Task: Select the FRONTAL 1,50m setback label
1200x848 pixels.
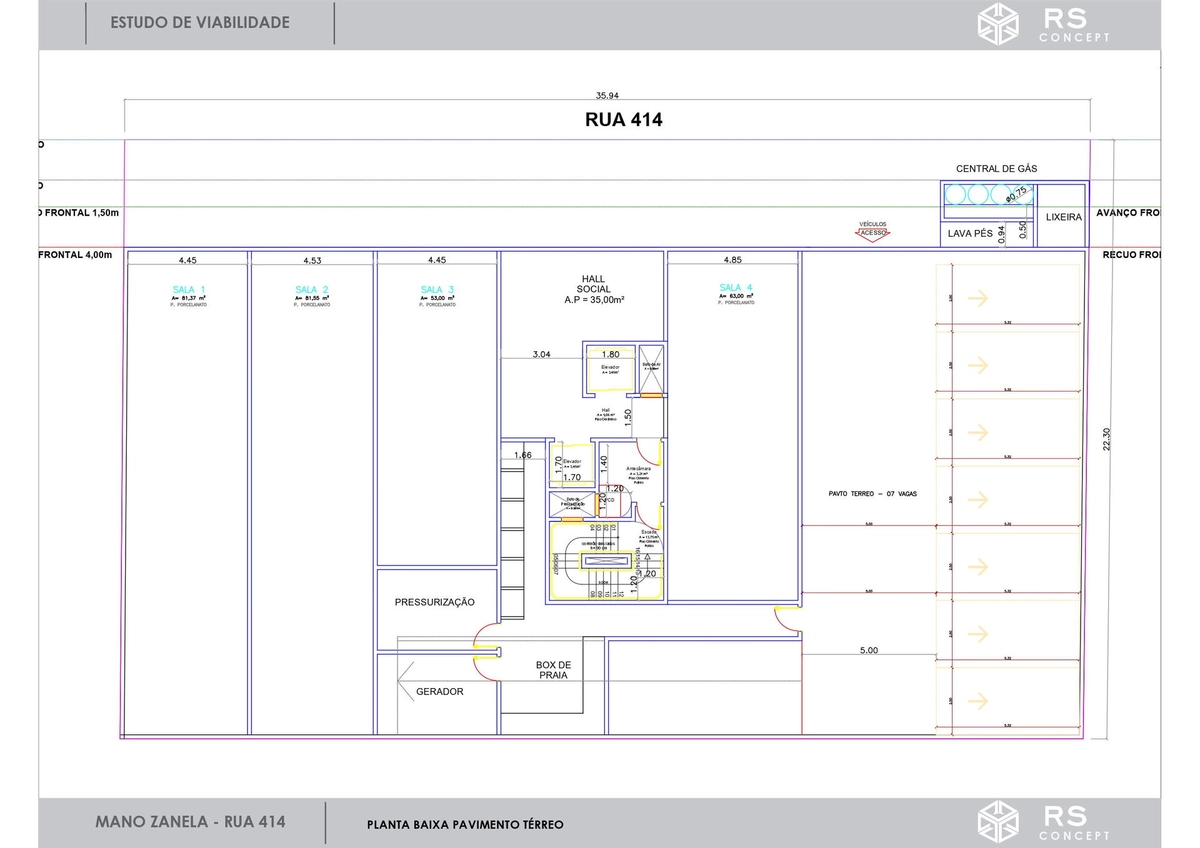Action: [80, 213]
